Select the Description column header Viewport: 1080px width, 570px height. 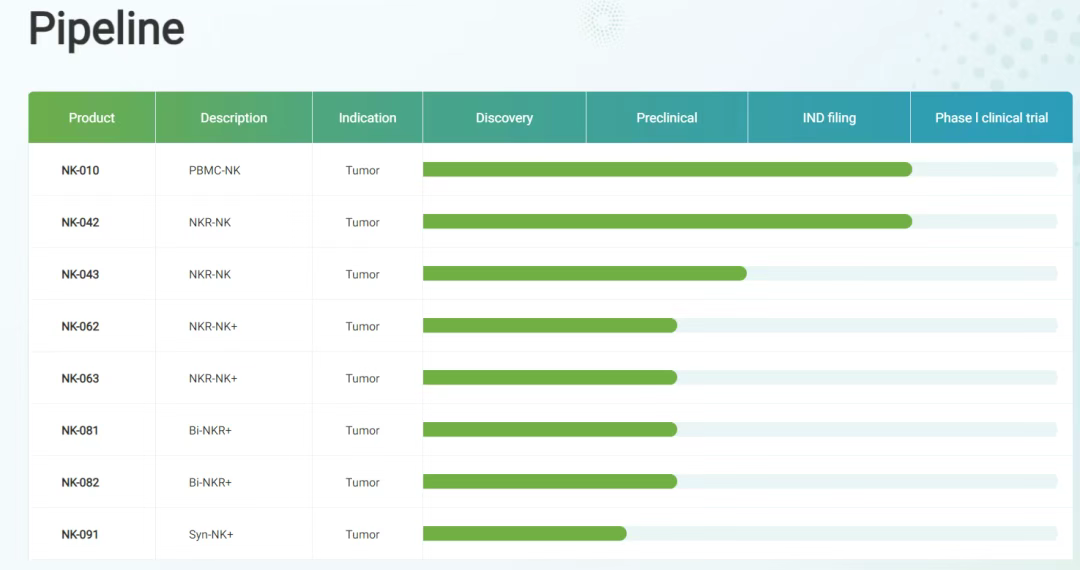pyautogui.click(x=234, y=118)
